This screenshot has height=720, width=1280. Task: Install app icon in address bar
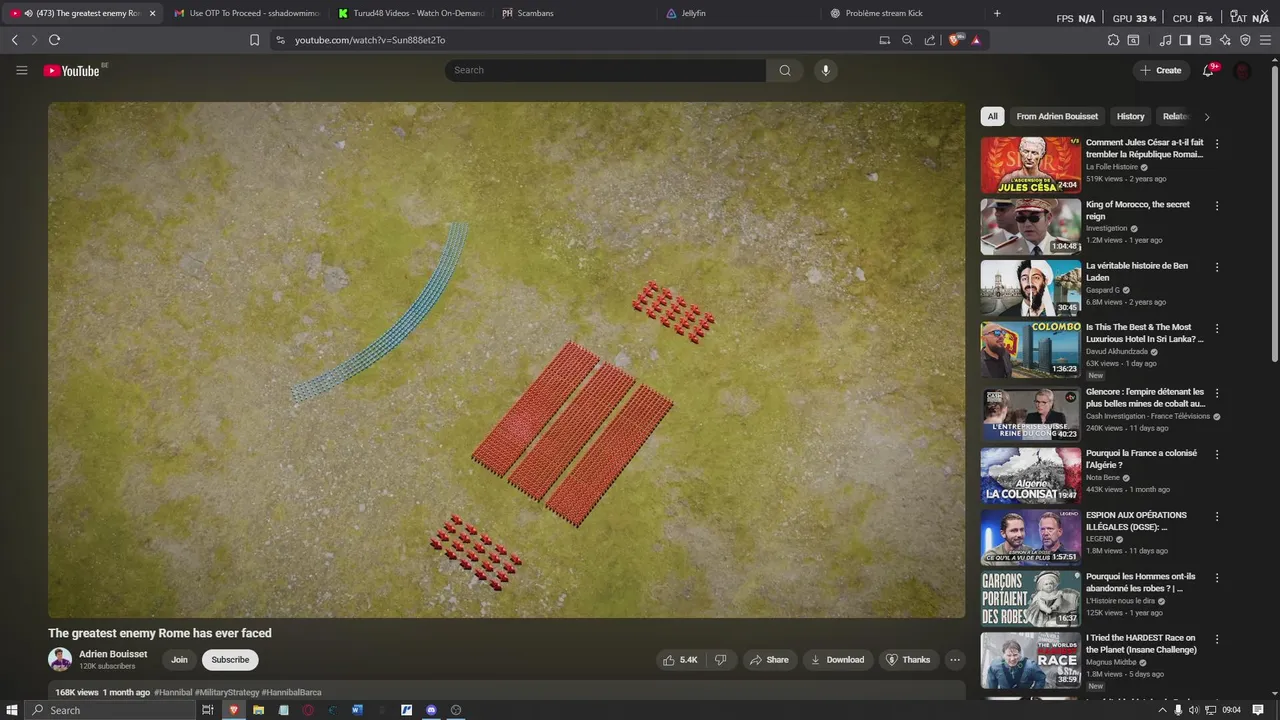click(884, 40)
